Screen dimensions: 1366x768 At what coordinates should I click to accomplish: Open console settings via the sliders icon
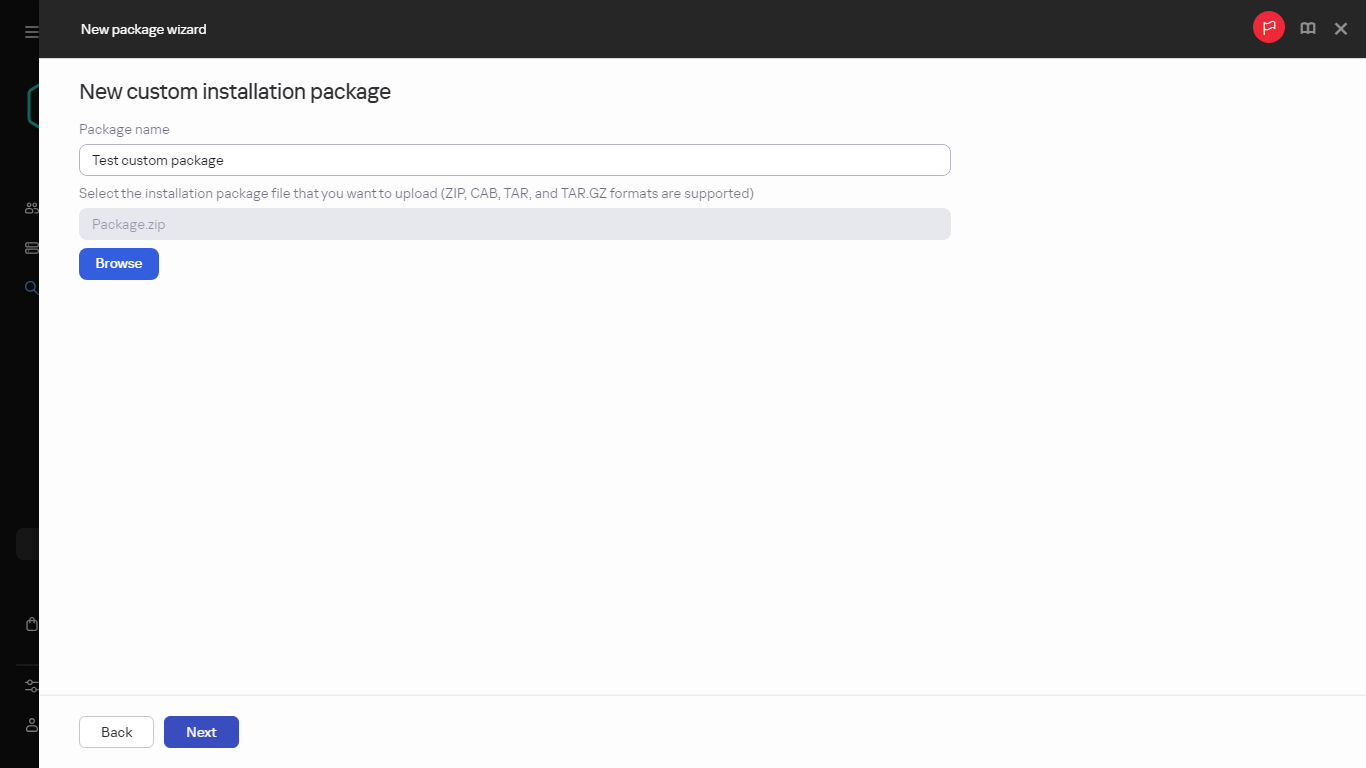[31, 685]
